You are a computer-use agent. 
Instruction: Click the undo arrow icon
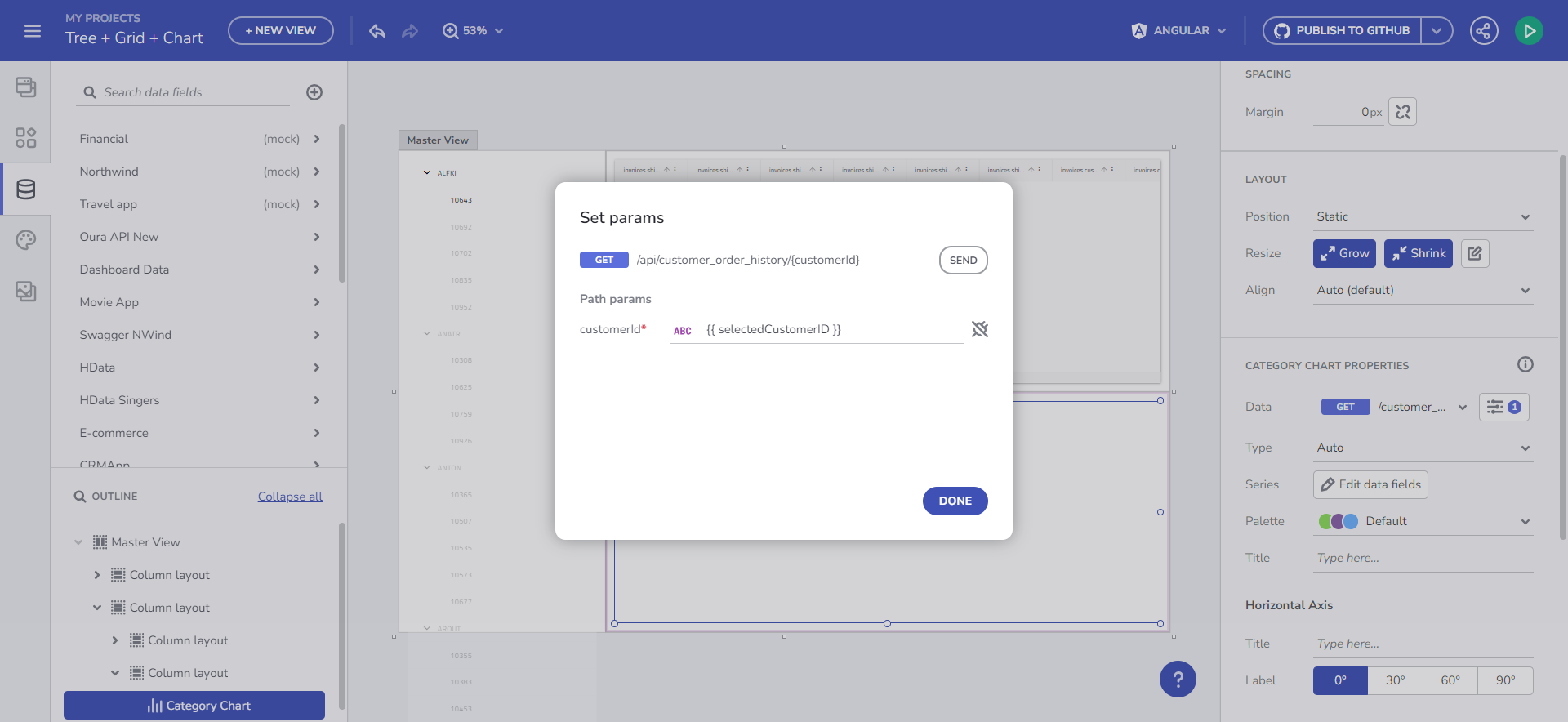[x=376, y=31]
